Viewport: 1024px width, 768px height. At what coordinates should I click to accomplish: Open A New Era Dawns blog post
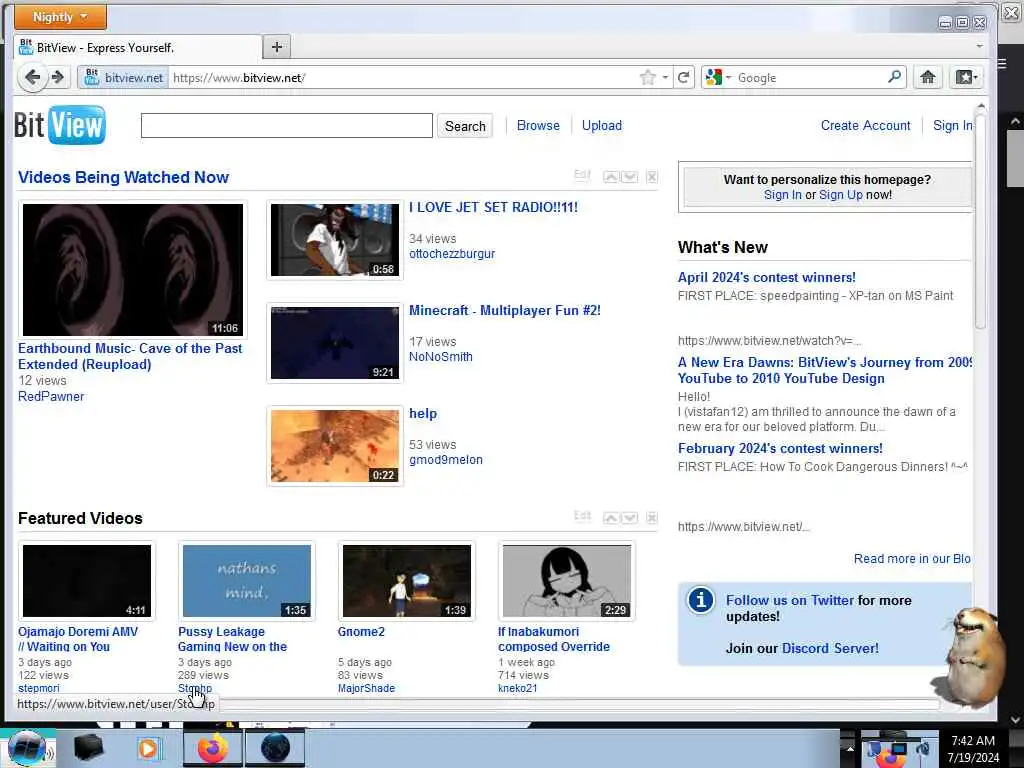coord(824,370)
